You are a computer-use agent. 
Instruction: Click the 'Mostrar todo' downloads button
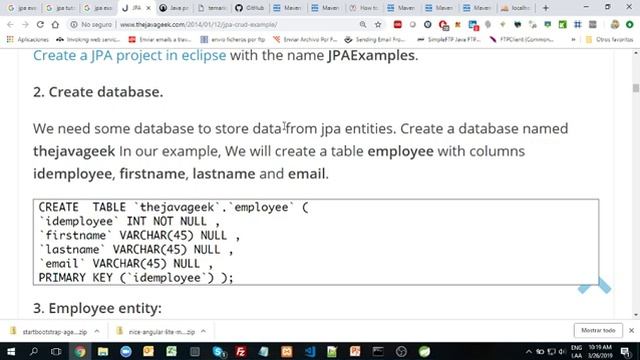point(598,330)
